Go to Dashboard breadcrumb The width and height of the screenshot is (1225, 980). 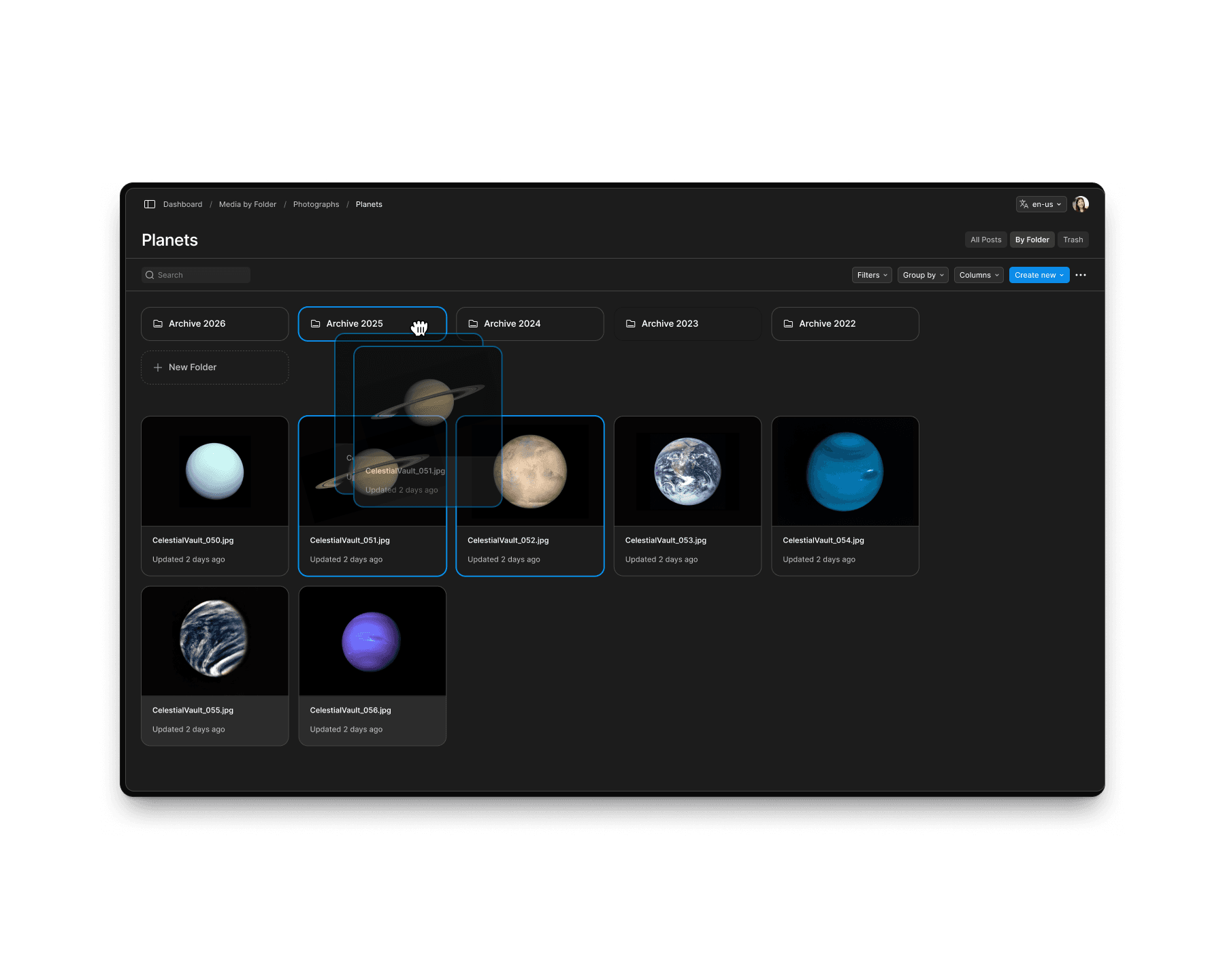click(x=182, y=204)
